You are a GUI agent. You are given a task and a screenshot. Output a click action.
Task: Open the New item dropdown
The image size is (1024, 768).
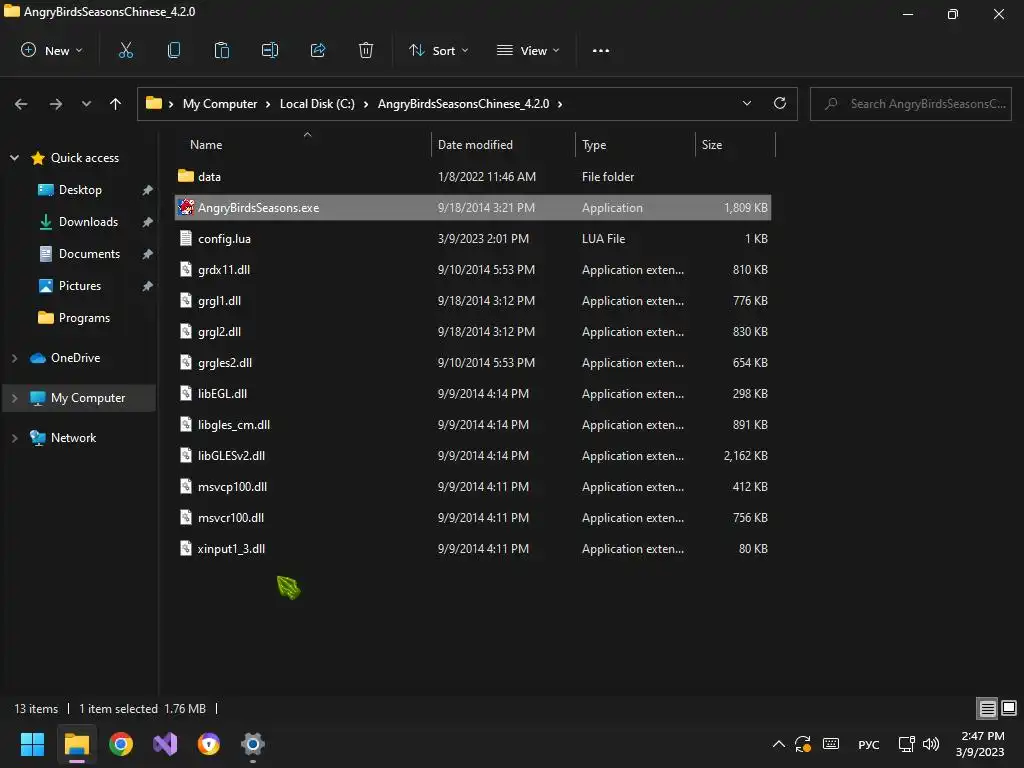52,50
